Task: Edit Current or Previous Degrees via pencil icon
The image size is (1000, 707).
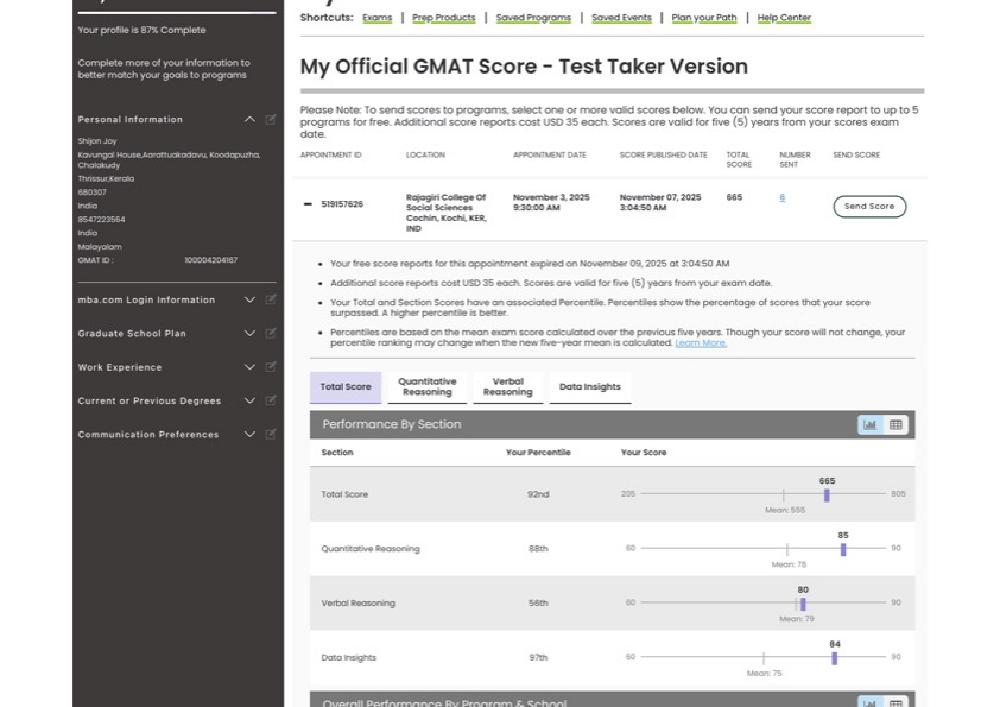Action: click(271, 401)
